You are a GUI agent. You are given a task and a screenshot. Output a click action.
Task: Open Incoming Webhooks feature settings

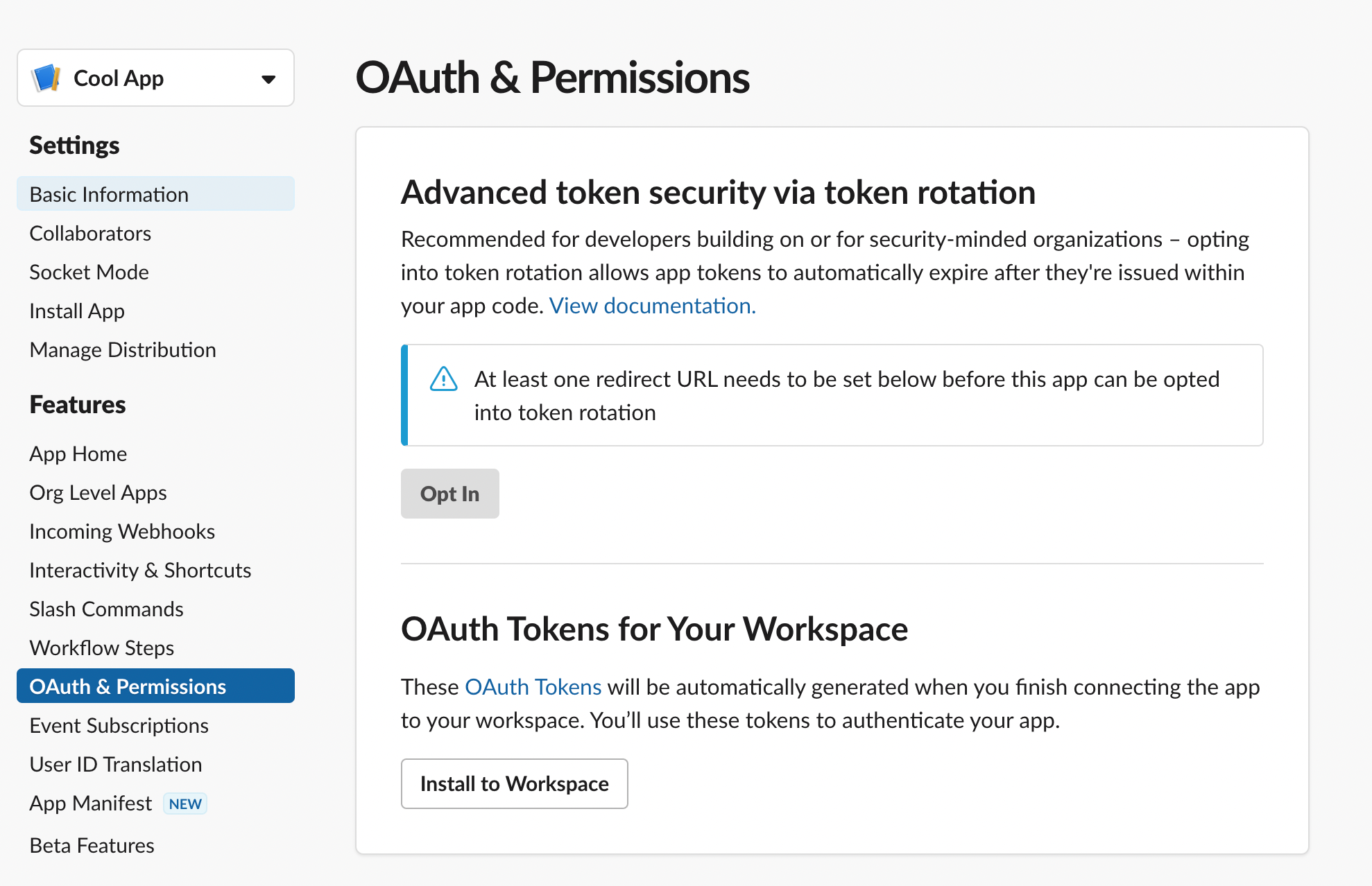tap(121, 531)
